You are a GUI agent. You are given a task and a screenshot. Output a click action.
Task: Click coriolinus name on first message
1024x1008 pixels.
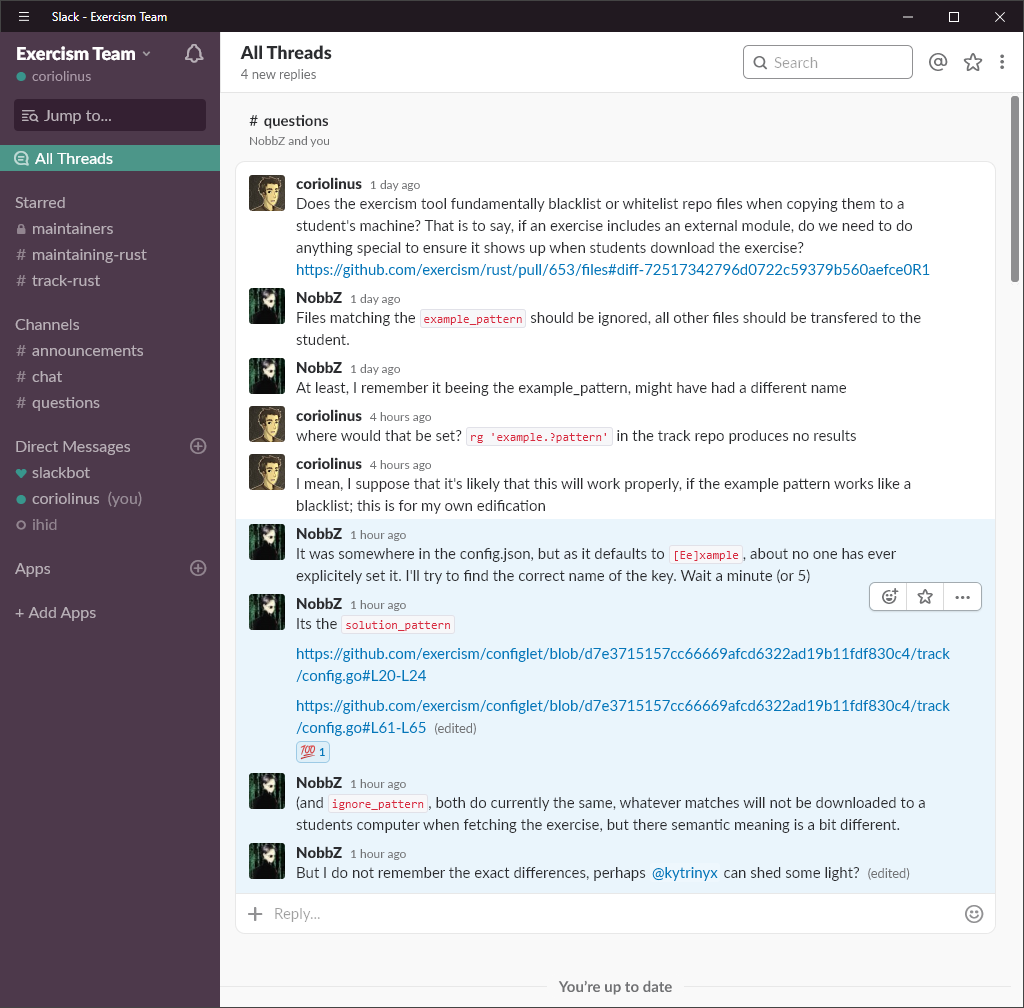[328, 184]
